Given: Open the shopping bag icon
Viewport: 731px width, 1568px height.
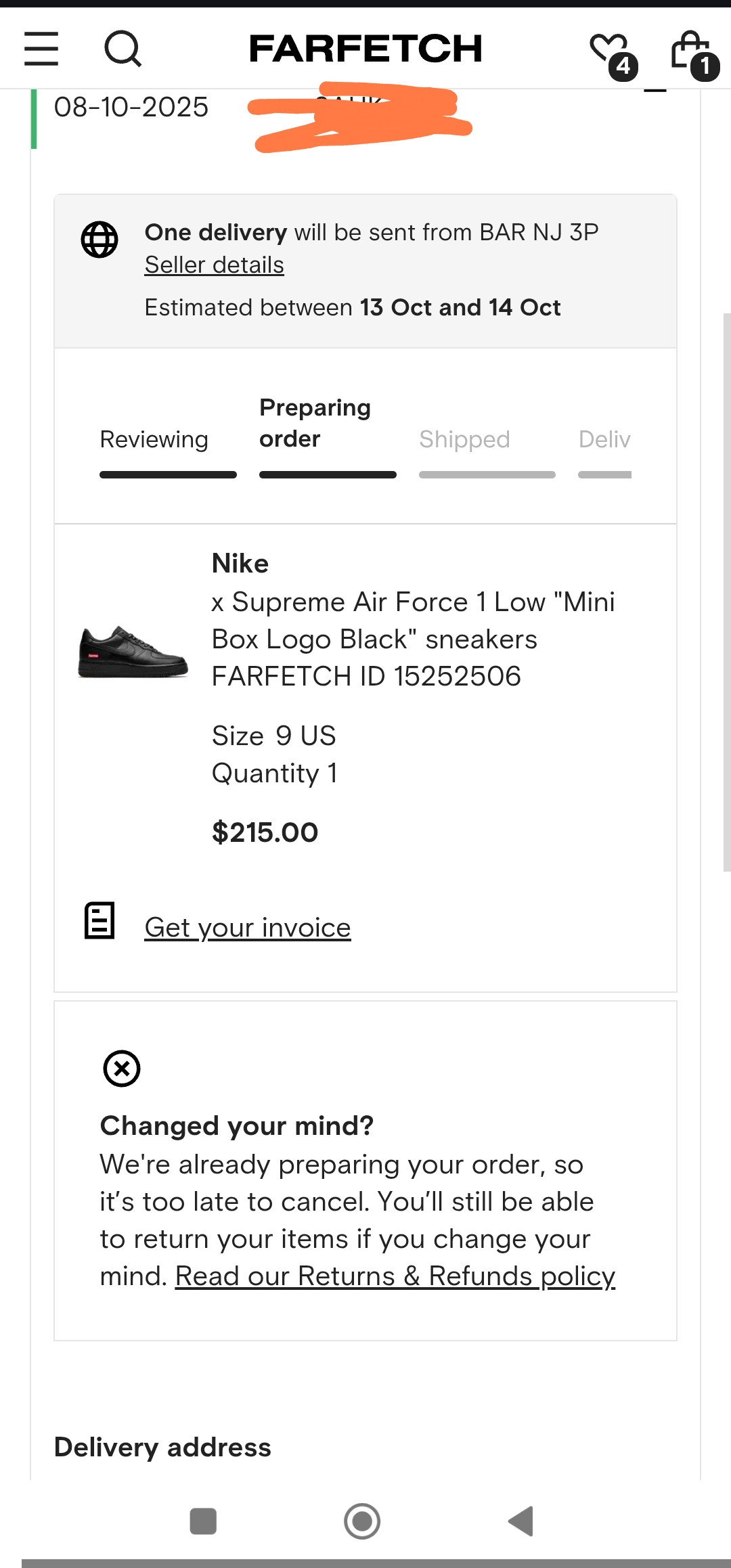Looking at the screenshot, I should 690,50.
